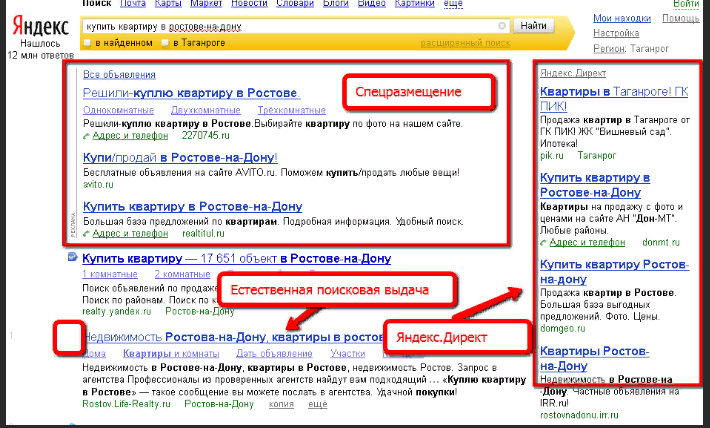The height and width of the screenshot is (428, 710).
Task: Enable the 'в найденном' checkbox
Action: click(x=87, y=43)
